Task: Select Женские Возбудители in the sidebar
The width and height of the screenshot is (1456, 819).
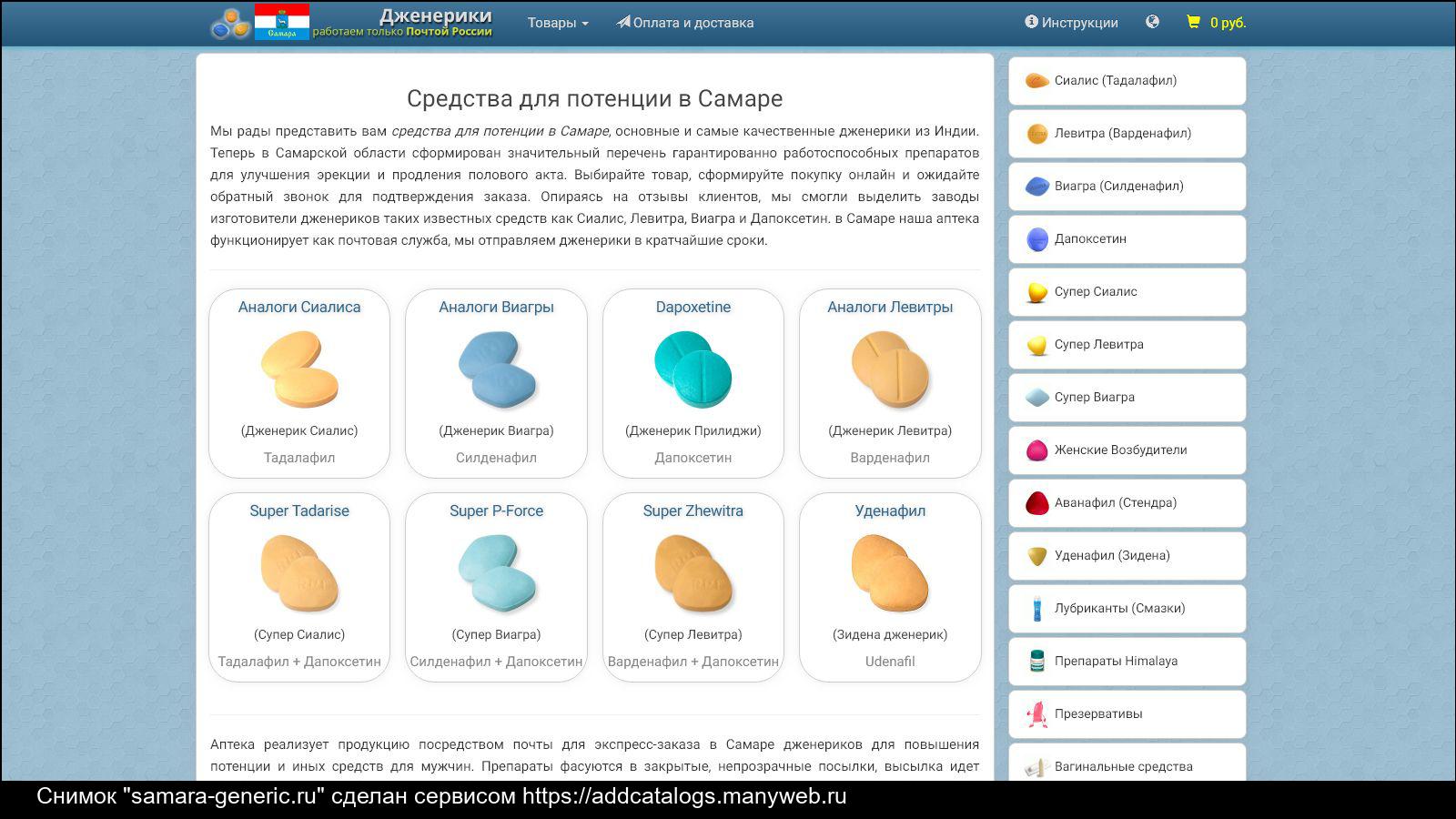Action: pyautogui.click(x=1127, y=450)
